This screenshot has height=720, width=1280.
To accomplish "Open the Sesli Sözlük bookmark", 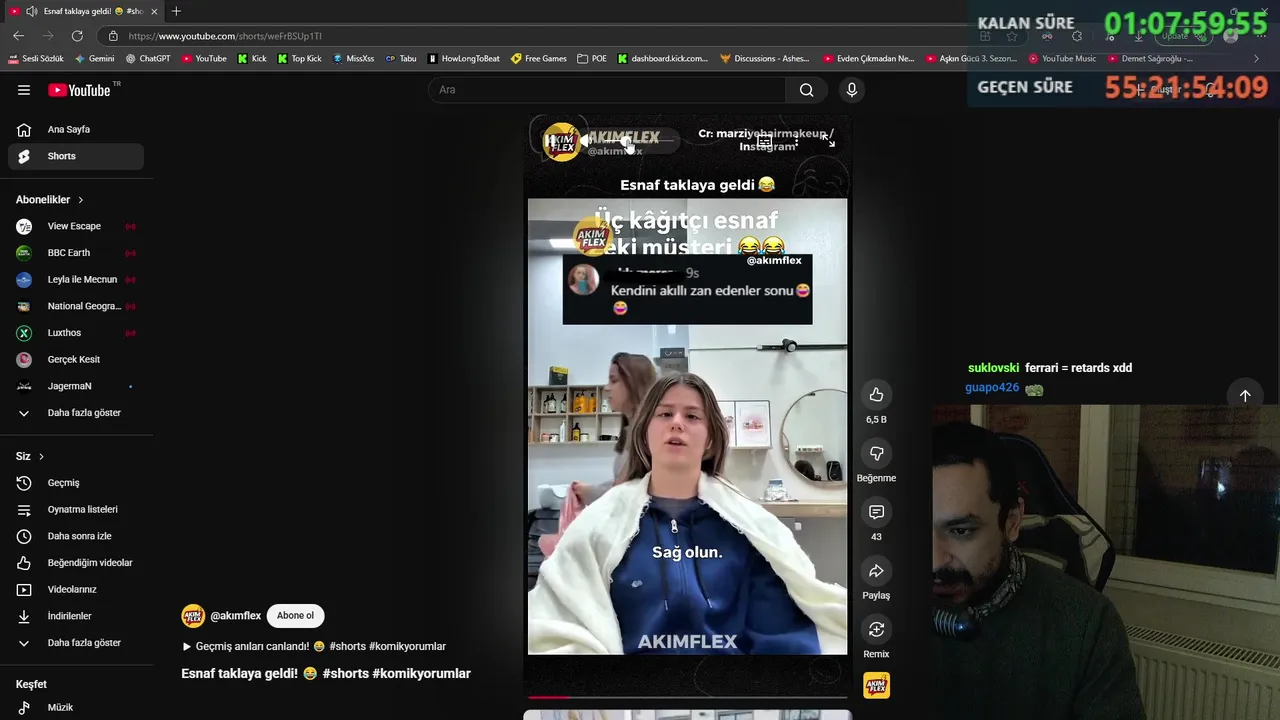I will 36,59.
